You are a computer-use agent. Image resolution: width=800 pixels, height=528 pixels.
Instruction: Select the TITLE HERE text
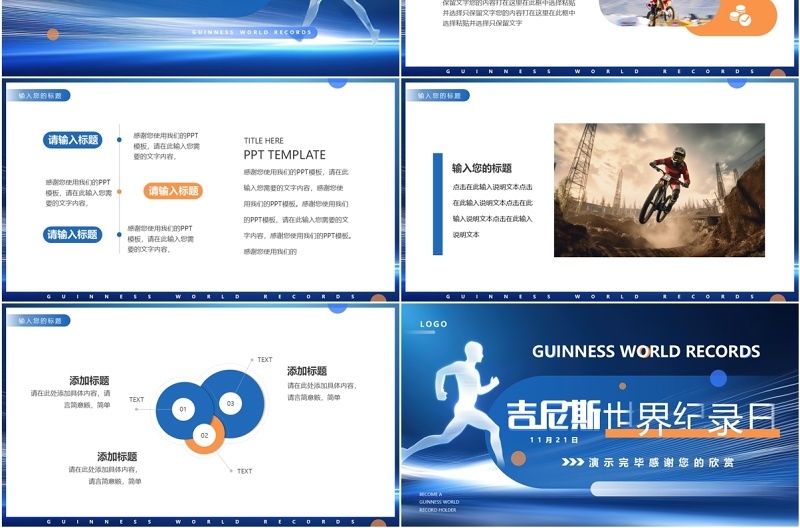[x=263, y=141]
